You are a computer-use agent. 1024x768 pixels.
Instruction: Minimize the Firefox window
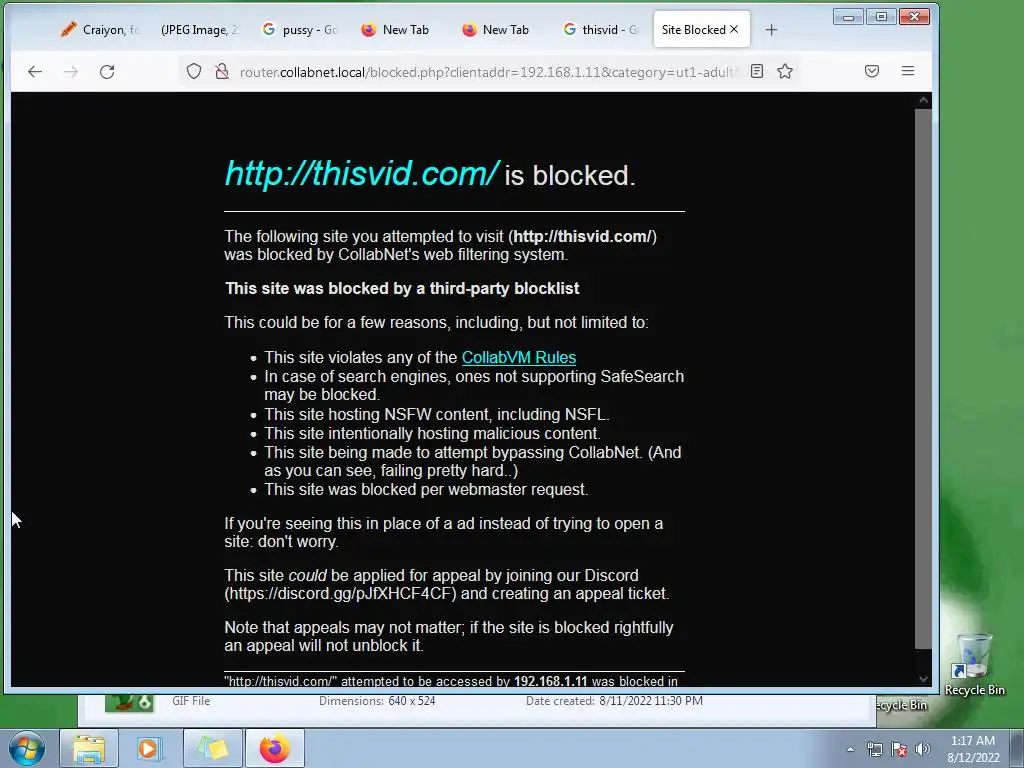point(848,17)
